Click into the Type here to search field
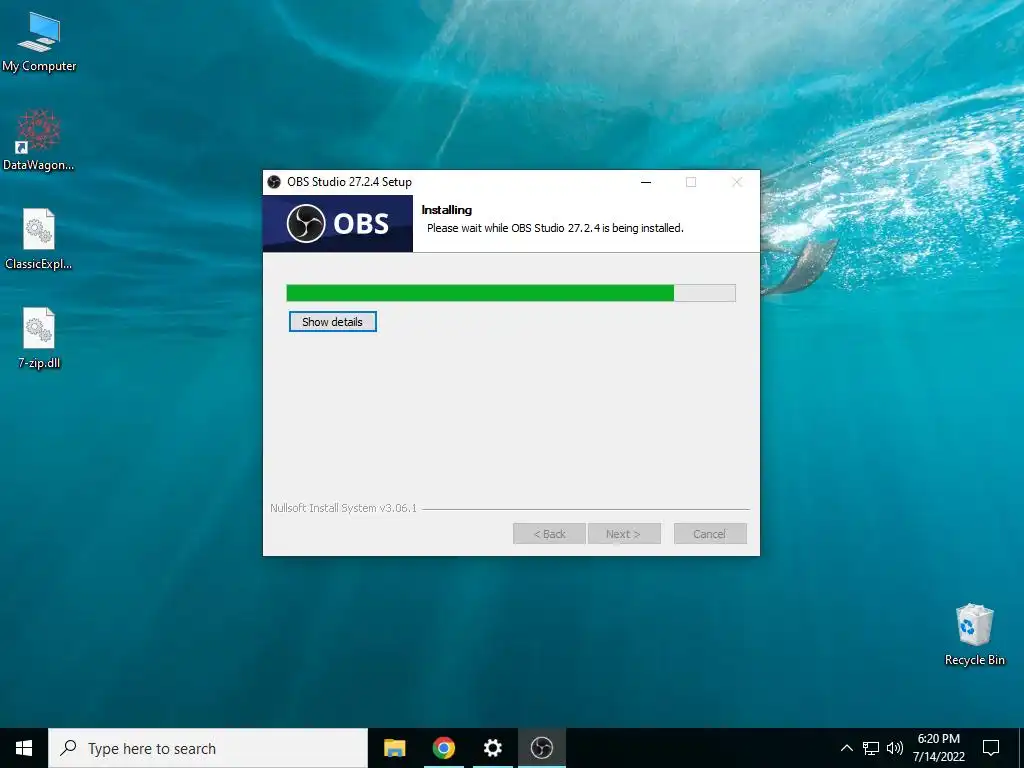The width and height of the screenshot is (1024, 768). point(208,748)
